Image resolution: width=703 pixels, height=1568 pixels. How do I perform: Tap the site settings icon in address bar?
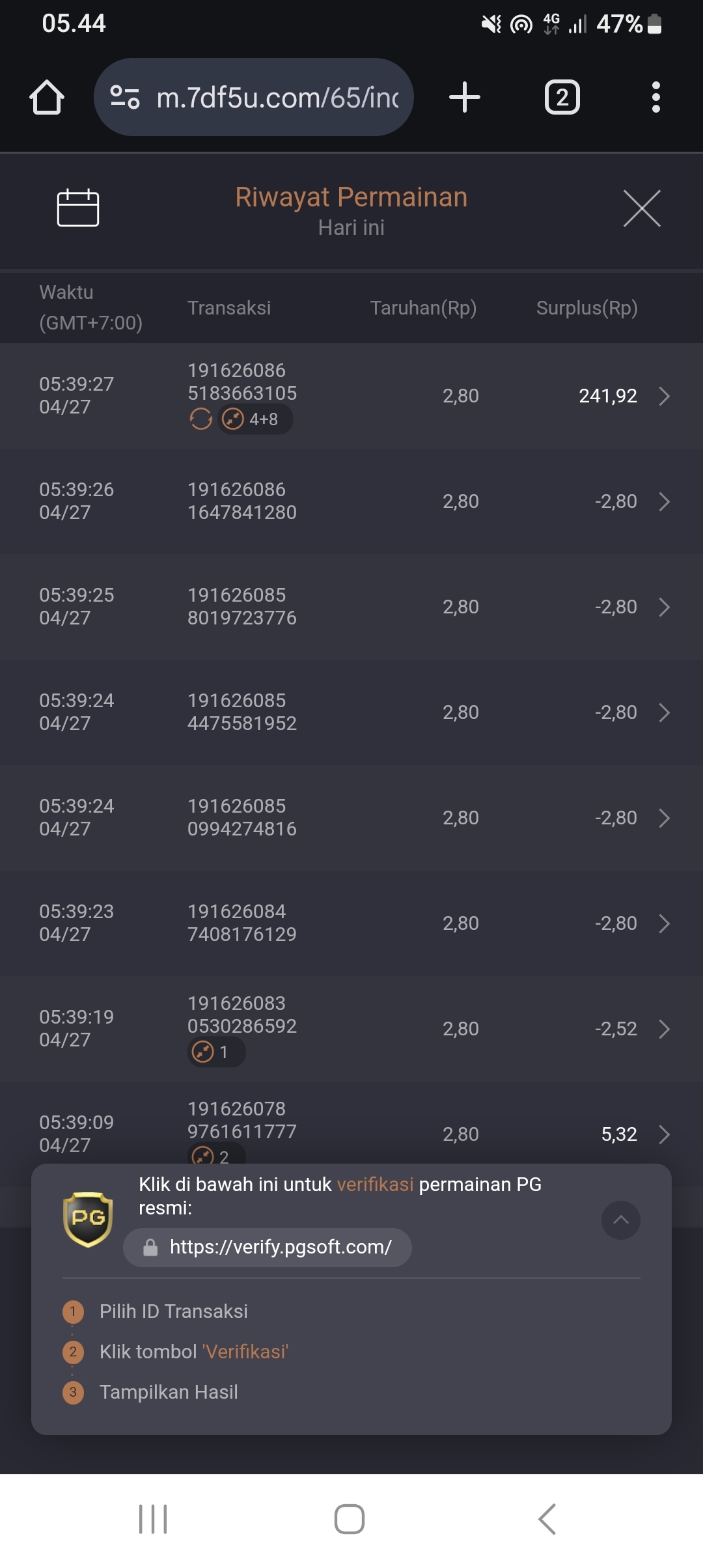(125, 97)
